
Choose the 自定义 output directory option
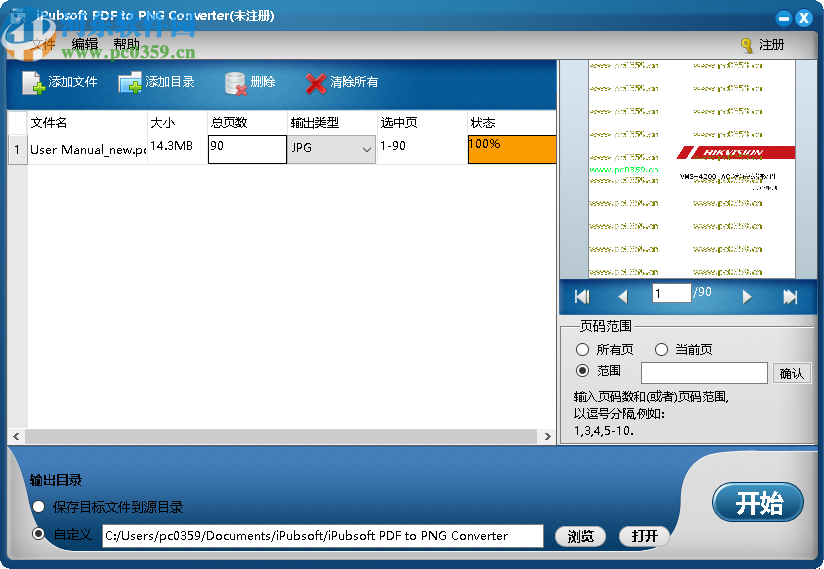(x=38, y=534)
